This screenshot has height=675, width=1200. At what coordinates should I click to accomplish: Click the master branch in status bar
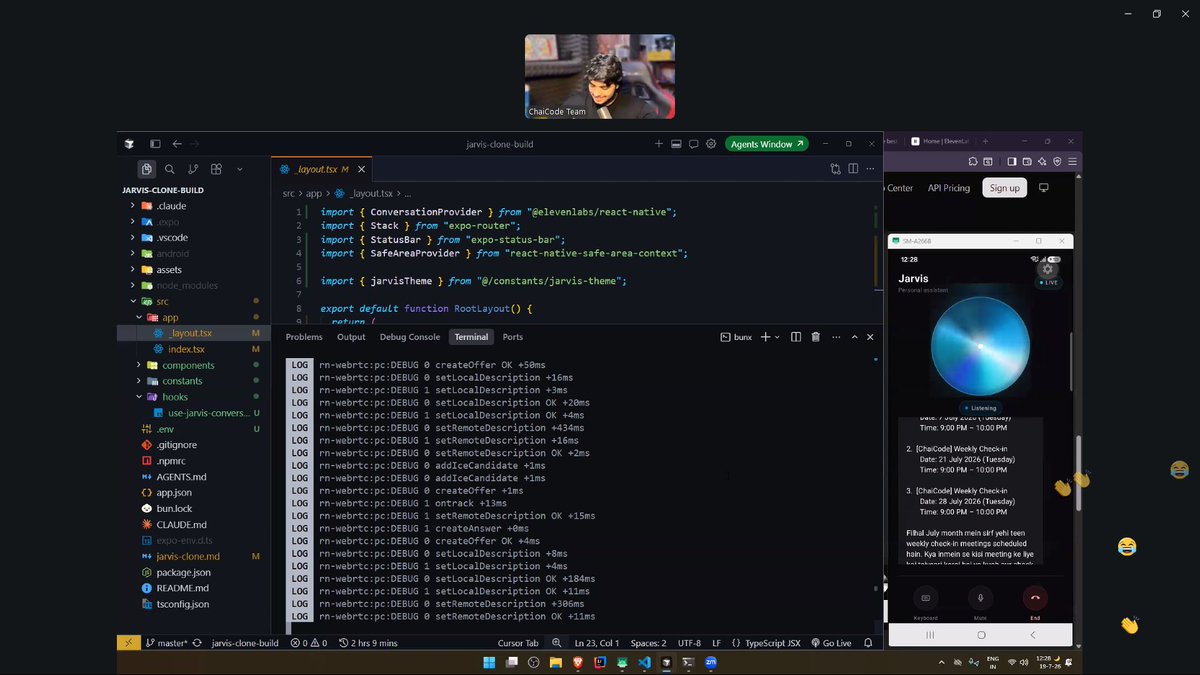(166, 643)
